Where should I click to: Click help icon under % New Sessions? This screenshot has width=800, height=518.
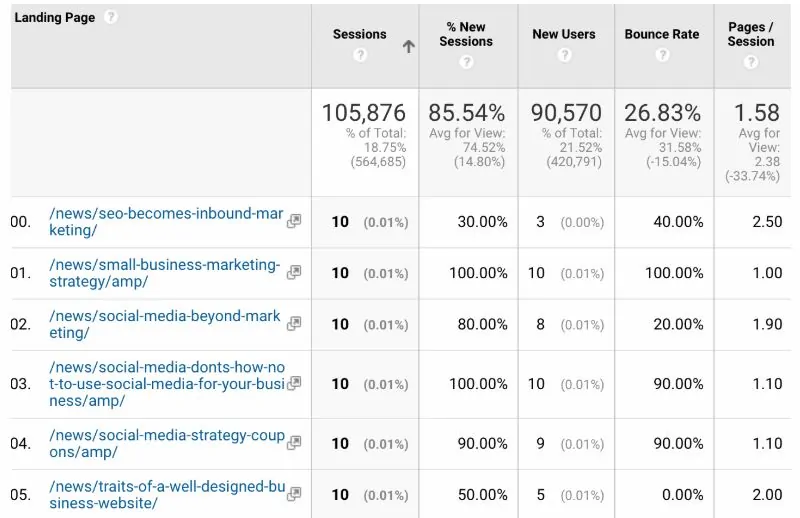(x=466, y=62)
